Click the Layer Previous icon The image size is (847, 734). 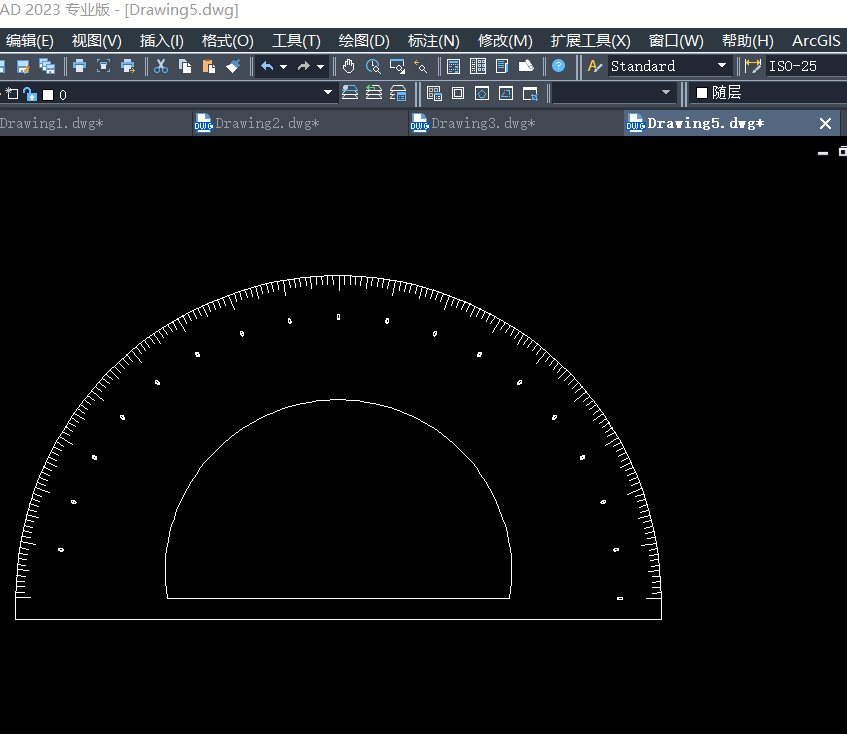(x=374, y=93)
